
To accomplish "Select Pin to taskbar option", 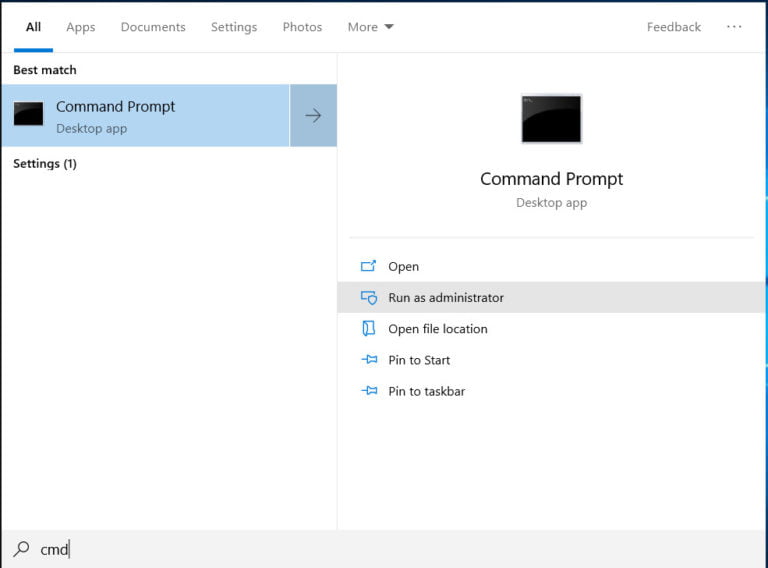I will coord(426,391).
